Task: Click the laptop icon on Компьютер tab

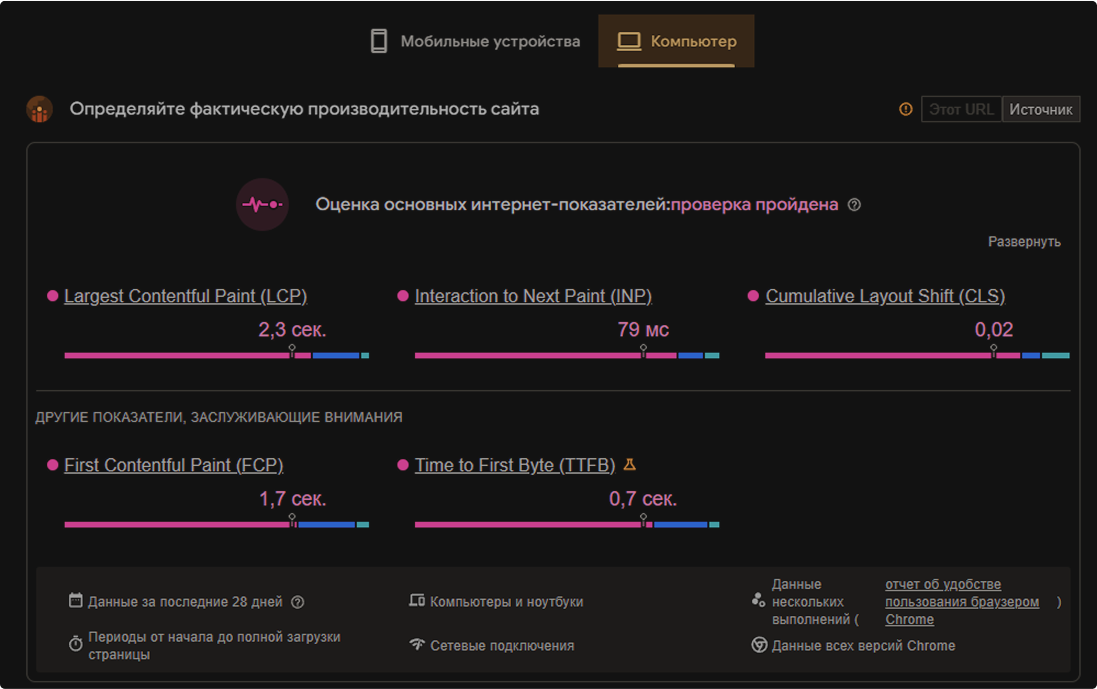Action: click(x=629, y=41)
